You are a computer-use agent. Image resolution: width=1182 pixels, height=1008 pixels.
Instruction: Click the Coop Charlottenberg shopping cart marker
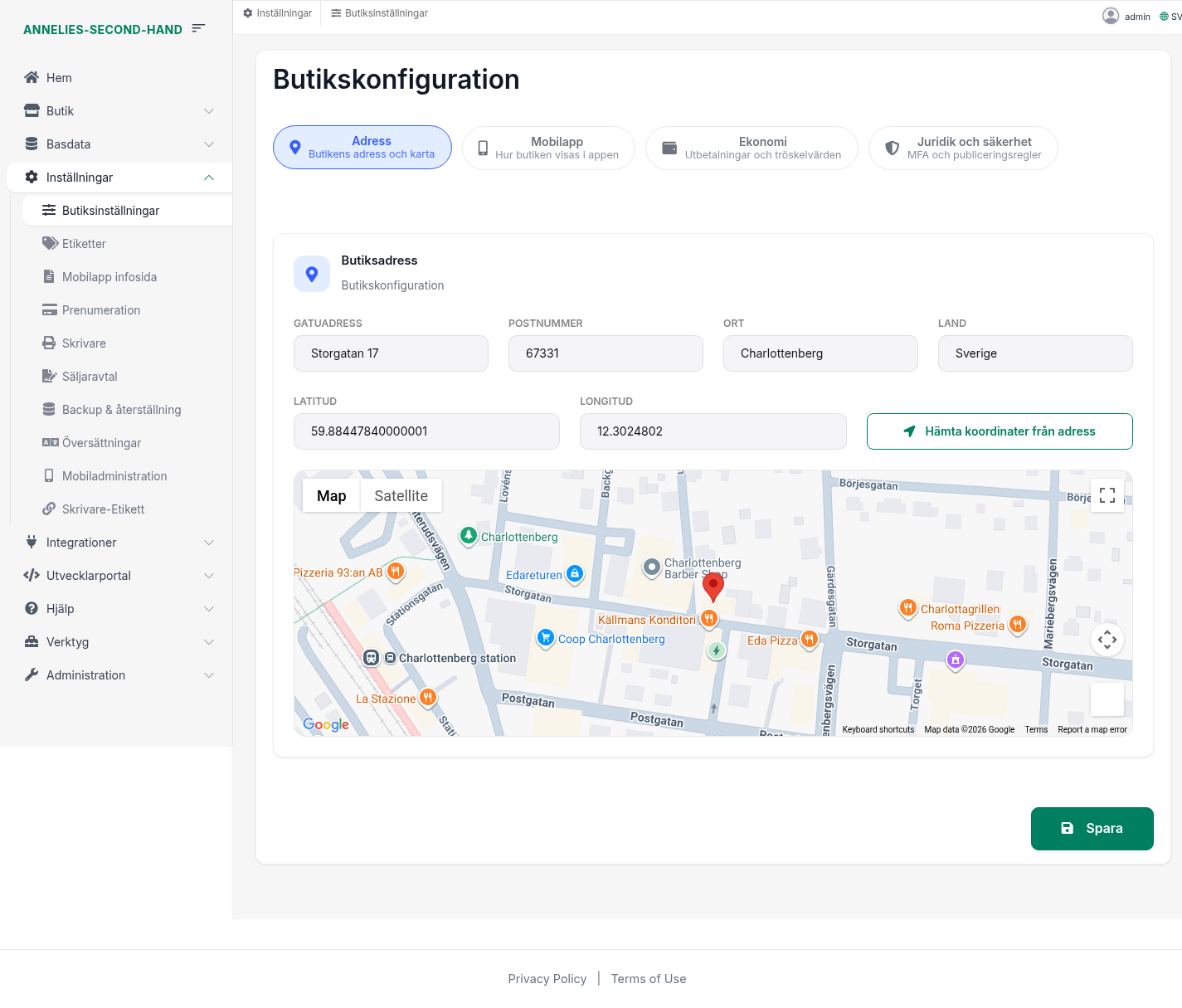click(x=545, y=637)
